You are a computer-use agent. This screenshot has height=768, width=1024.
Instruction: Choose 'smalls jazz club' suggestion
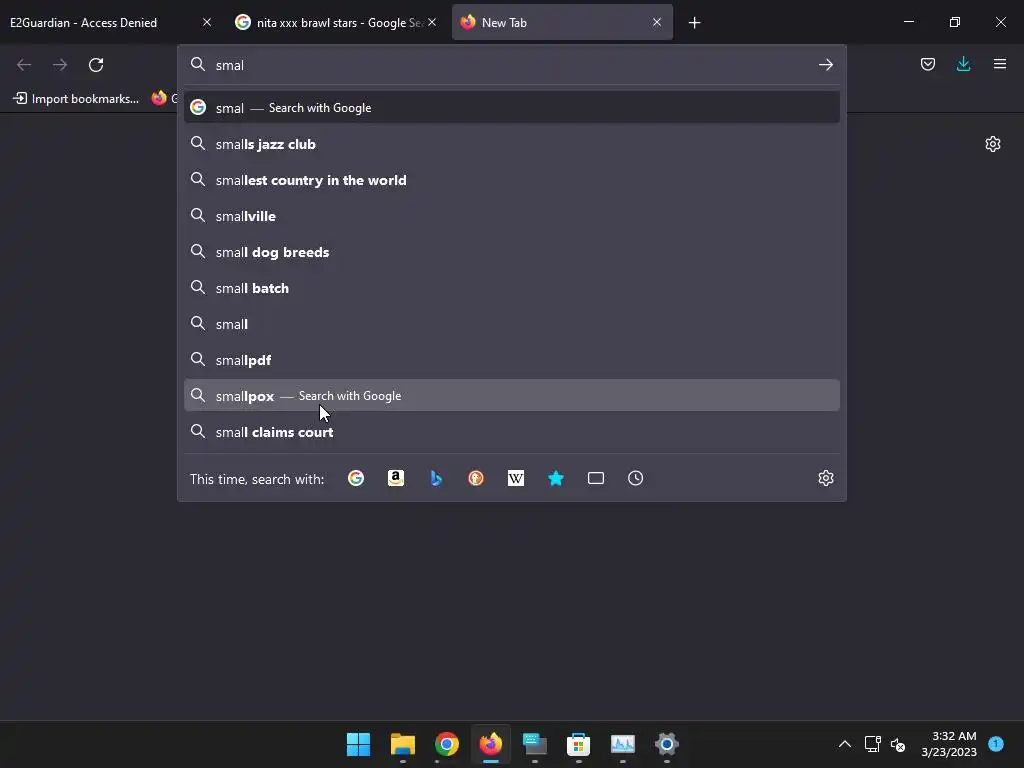click(512, 144)
